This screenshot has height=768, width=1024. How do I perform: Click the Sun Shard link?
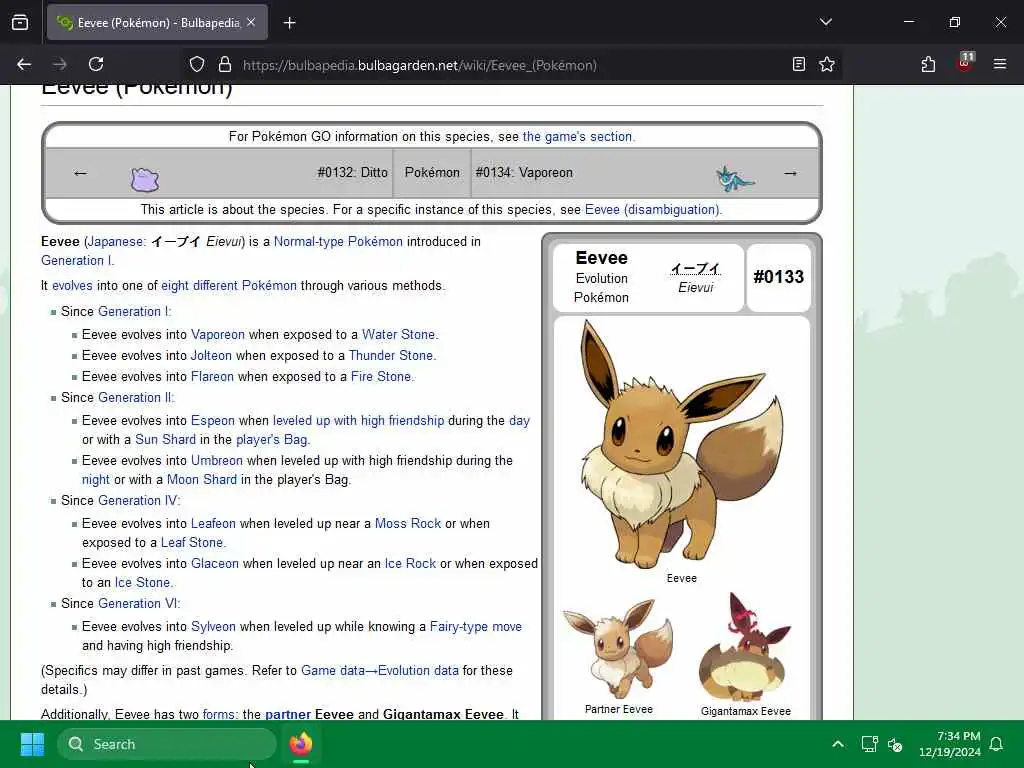(x=165, y=440)
